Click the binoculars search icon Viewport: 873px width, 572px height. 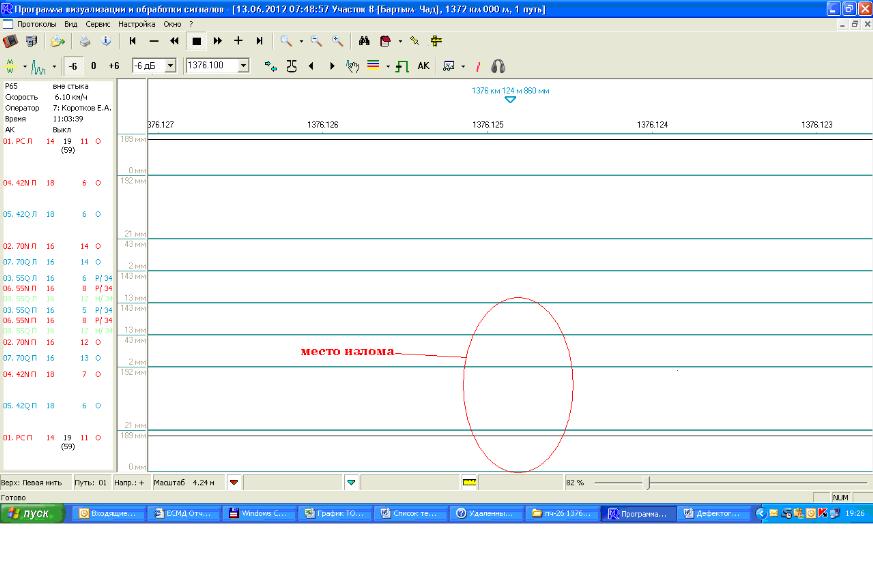(x=364, y=41)
